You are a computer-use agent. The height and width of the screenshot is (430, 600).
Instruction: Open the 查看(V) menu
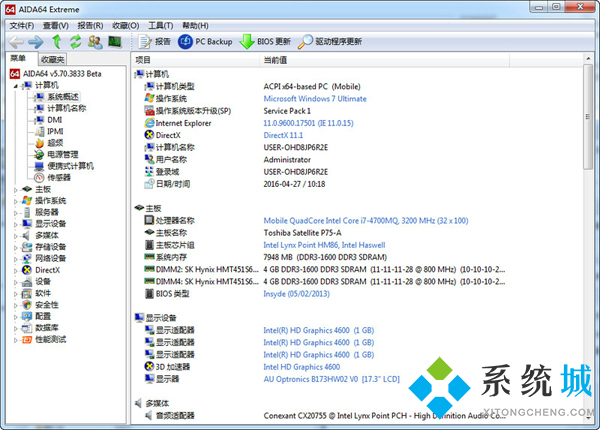(x=55, y=26)
